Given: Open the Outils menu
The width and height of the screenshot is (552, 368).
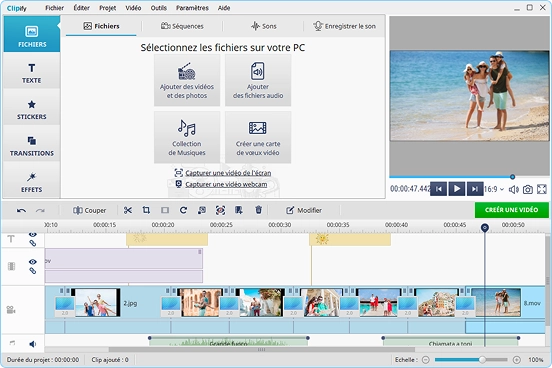Looking at the screenshot, I should (159, 8).
